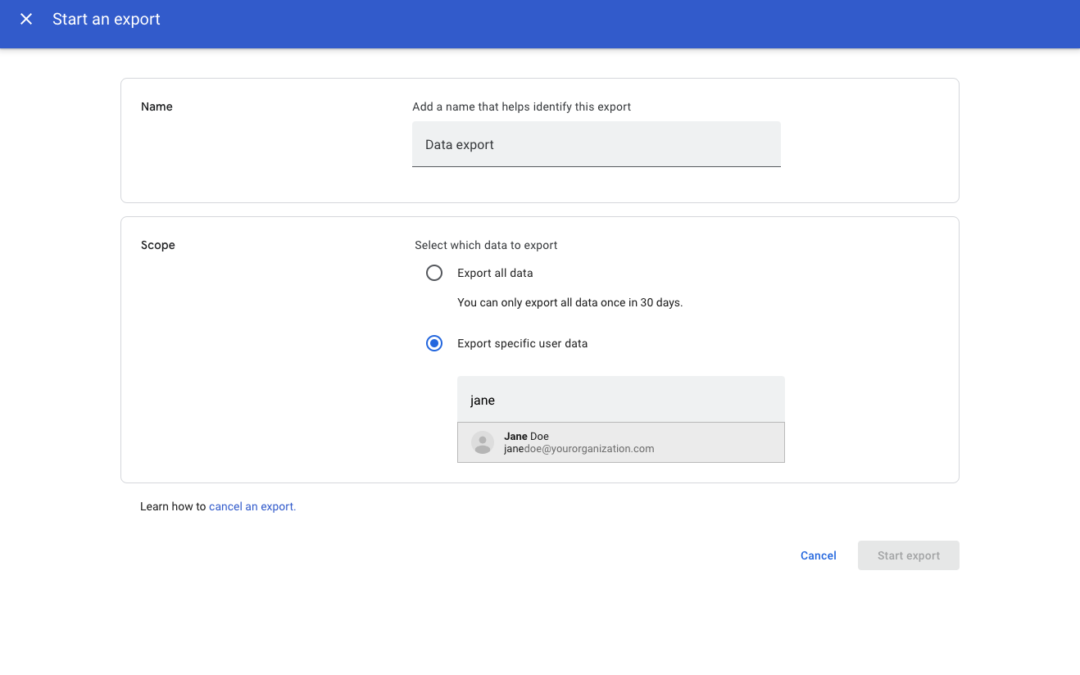Click the user search field containing jane
Image resolution: width=1080 pixels, height=675 pixels.
point(621,399)
